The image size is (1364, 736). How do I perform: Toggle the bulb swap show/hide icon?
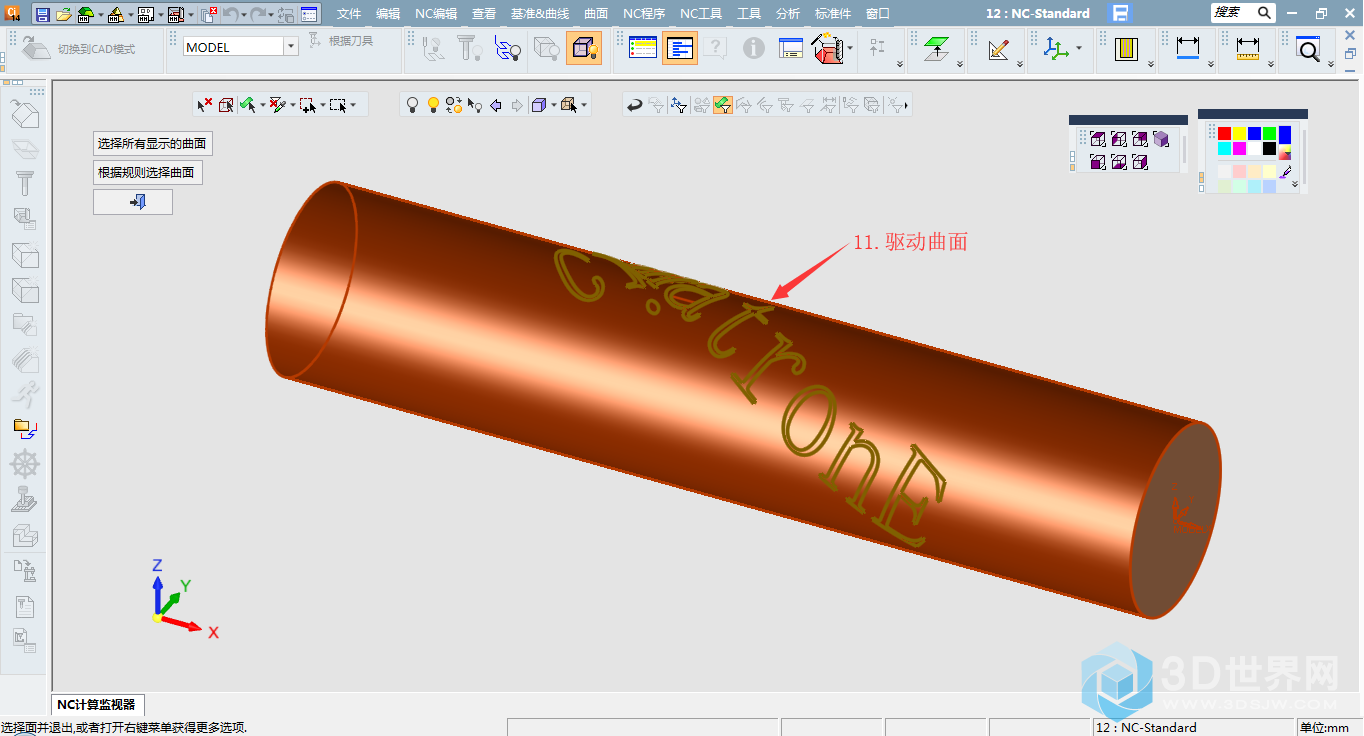coord(454,104)
